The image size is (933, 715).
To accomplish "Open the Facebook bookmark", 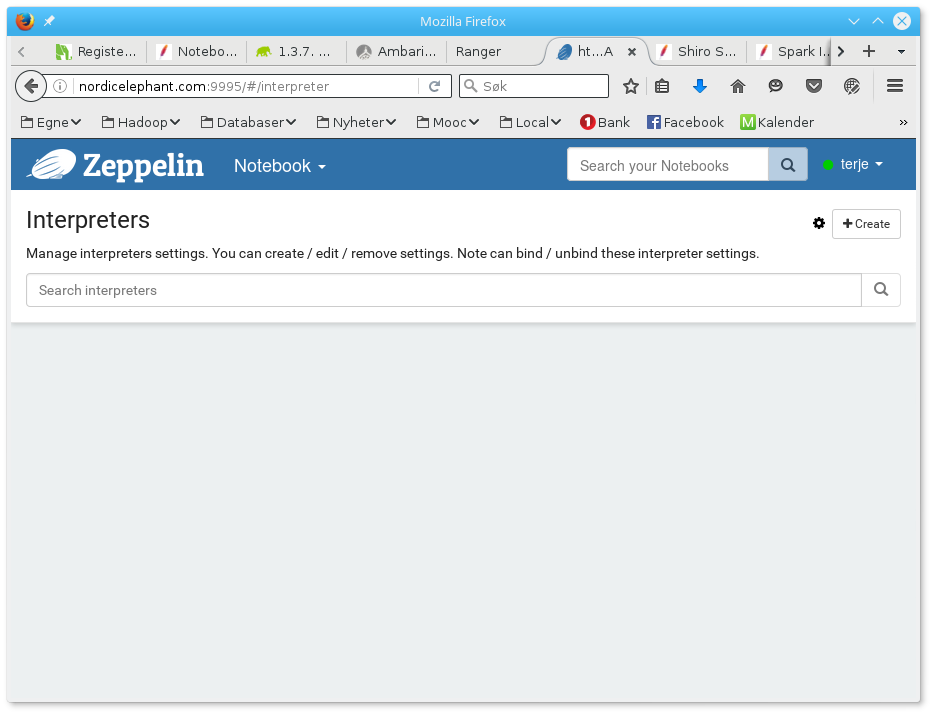I will (x=685, y=123).
